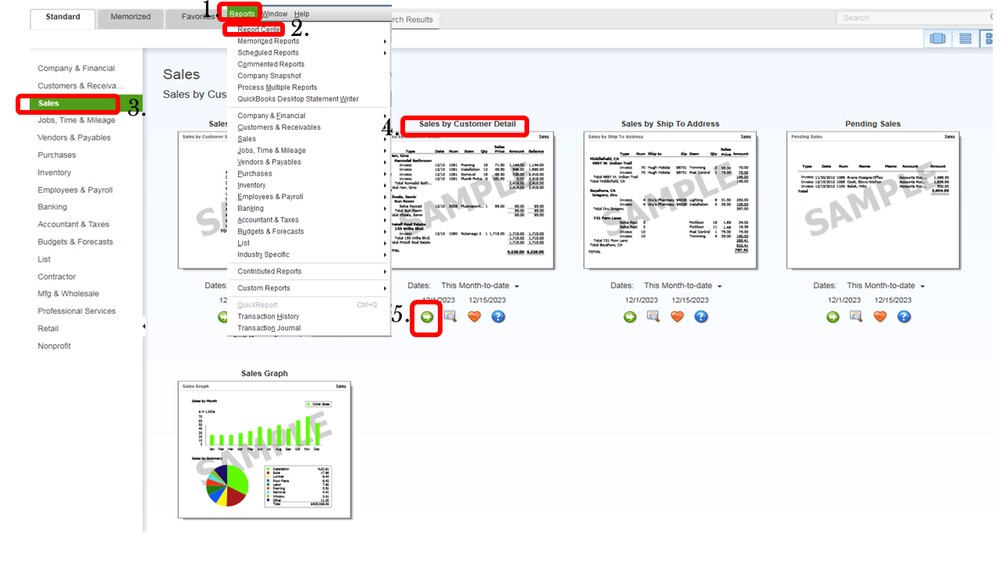
Task: Select Inventory in category sidebar
Action: [54, 173]
